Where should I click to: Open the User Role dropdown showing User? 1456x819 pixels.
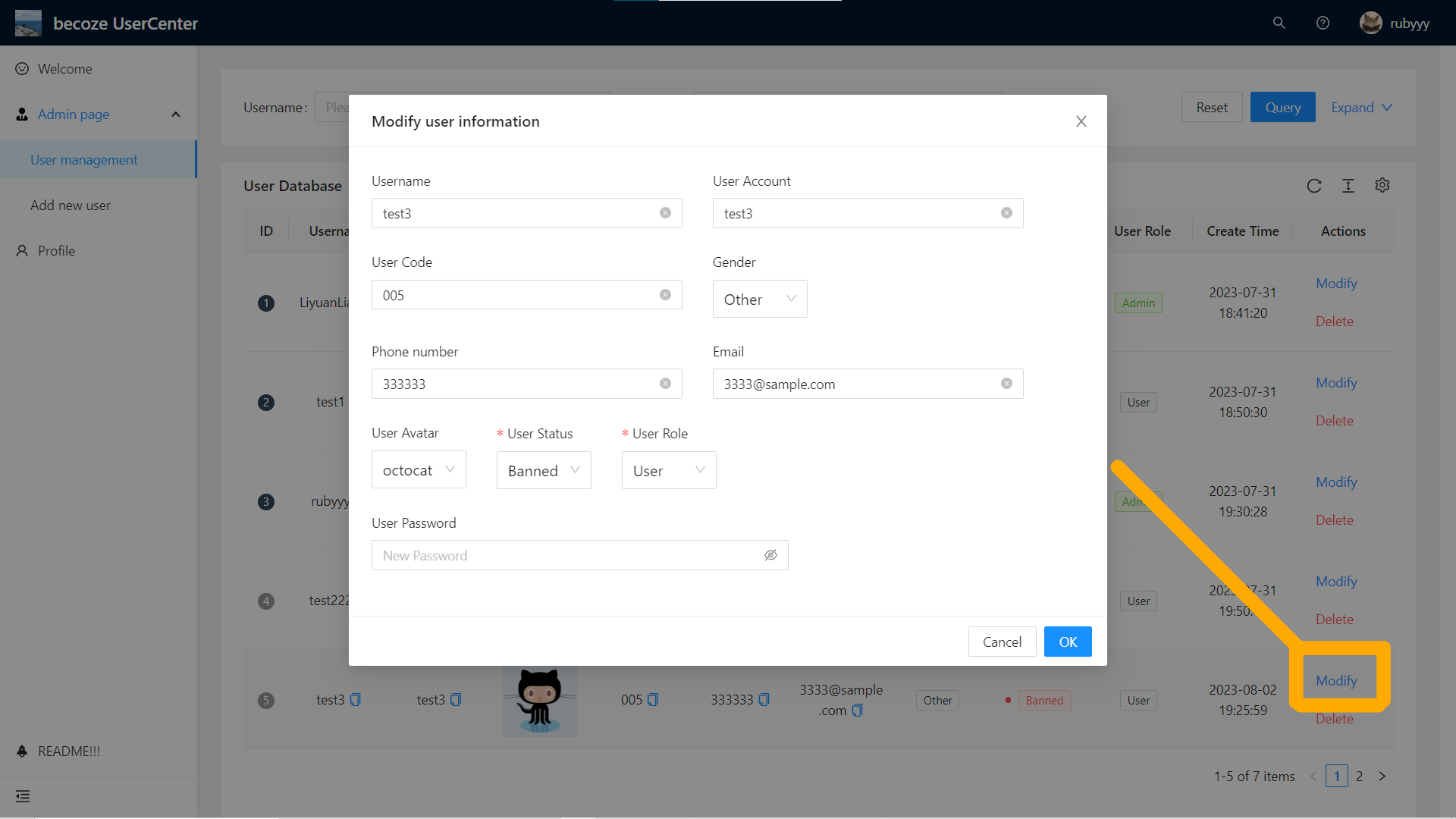coord(669,470)
